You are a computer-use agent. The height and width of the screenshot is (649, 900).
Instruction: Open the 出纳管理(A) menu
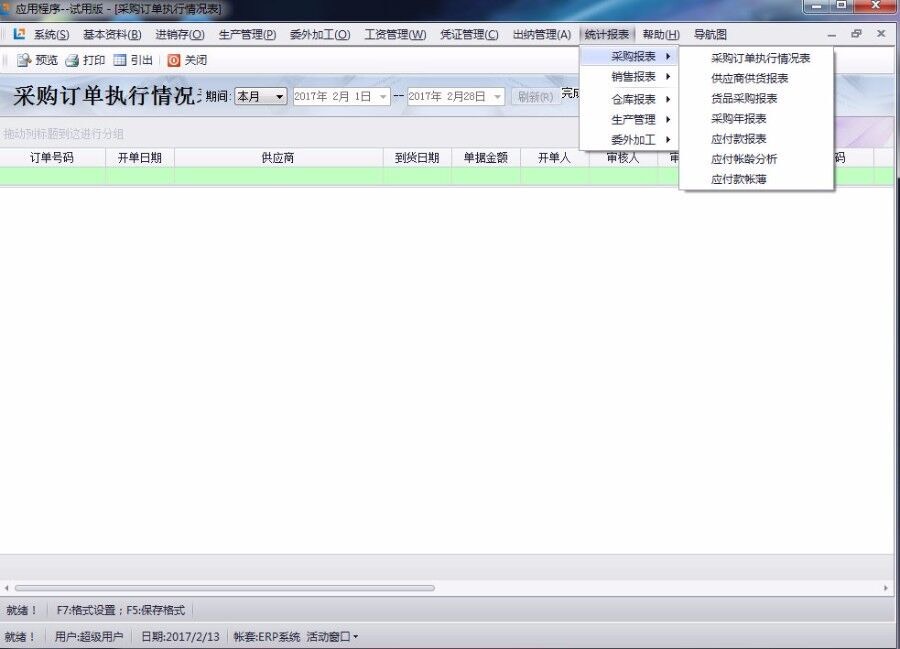pos(542,34)
